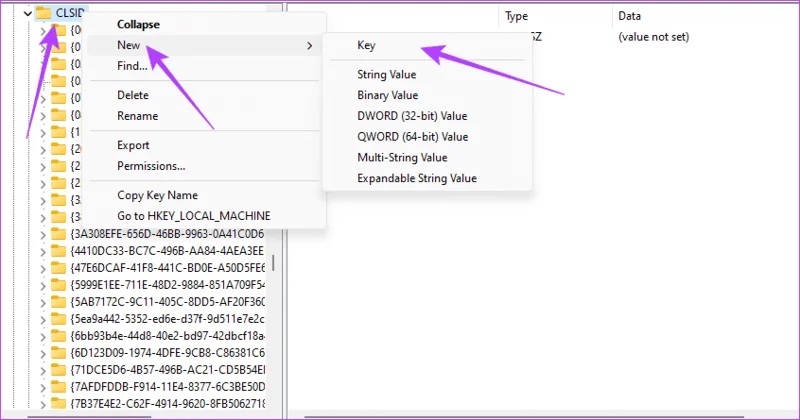This screenshot has width=800, height=420.
Task: Select Binary Value in the New submenu
Action: [x=388, y=95]
